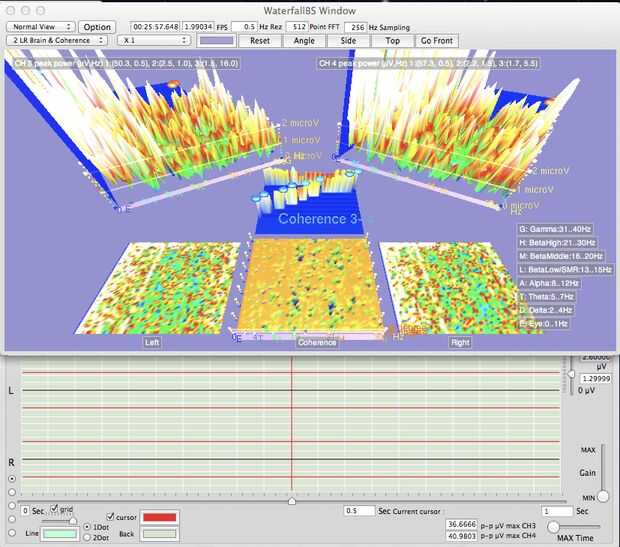Switch to the Side view
The width and height of the screenshot is (620, 547).
click(x=348, y=41)
